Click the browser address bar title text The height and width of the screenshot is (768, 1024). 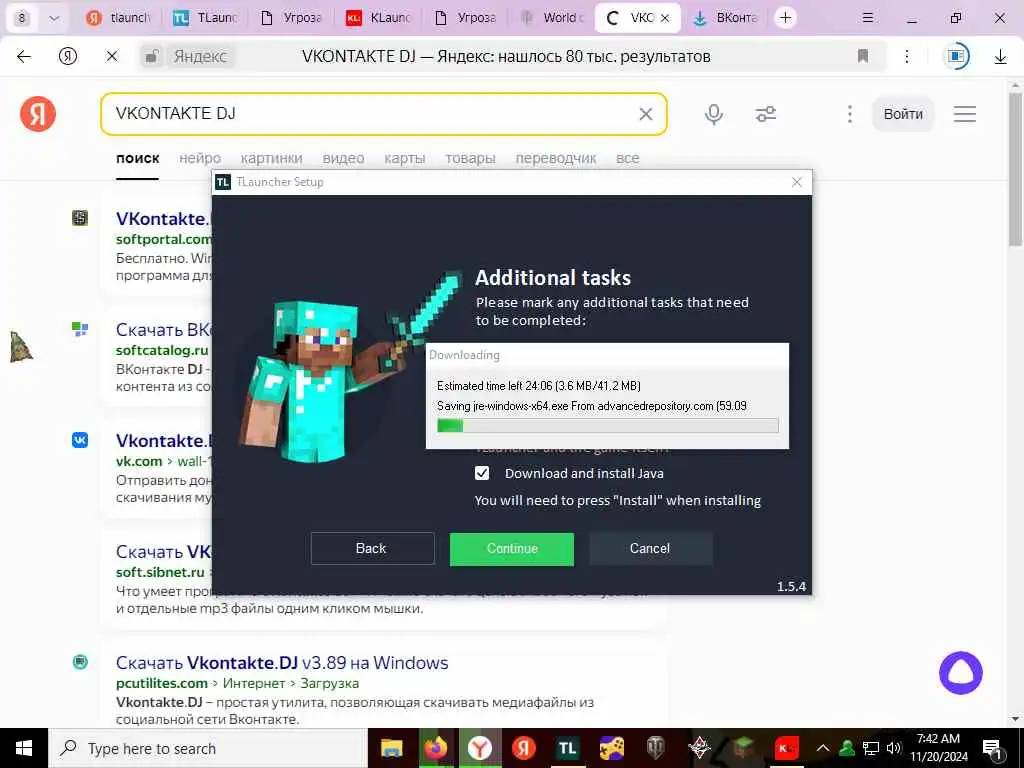click(506, 57)
